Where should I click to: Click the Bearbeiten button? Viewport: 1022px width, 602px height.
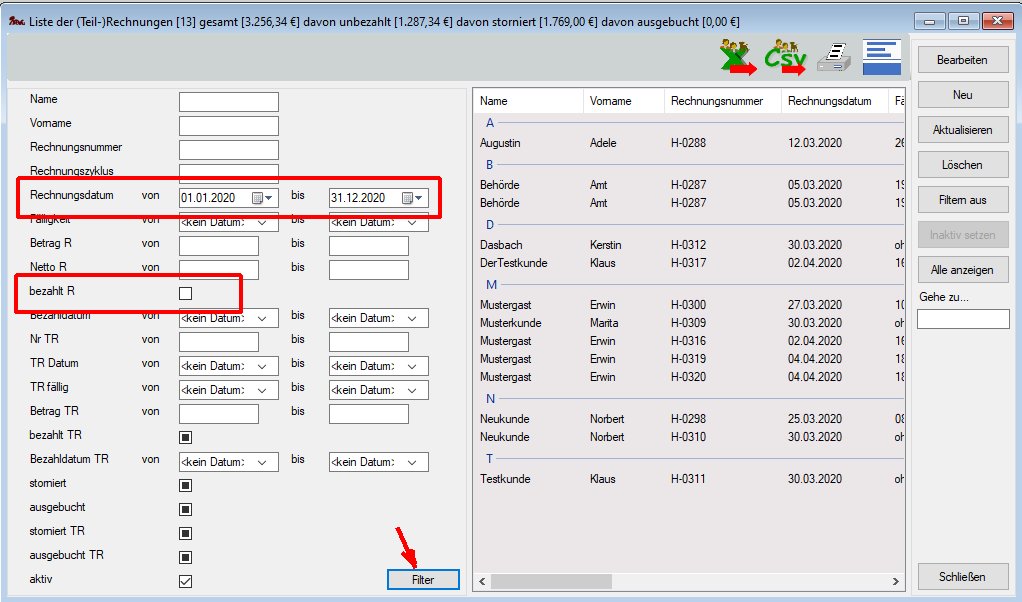click(962, 60)
